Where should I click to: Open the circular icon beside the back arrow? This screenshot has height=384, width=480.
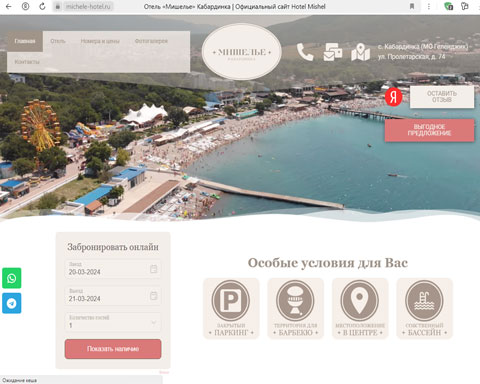pos(25,6)
